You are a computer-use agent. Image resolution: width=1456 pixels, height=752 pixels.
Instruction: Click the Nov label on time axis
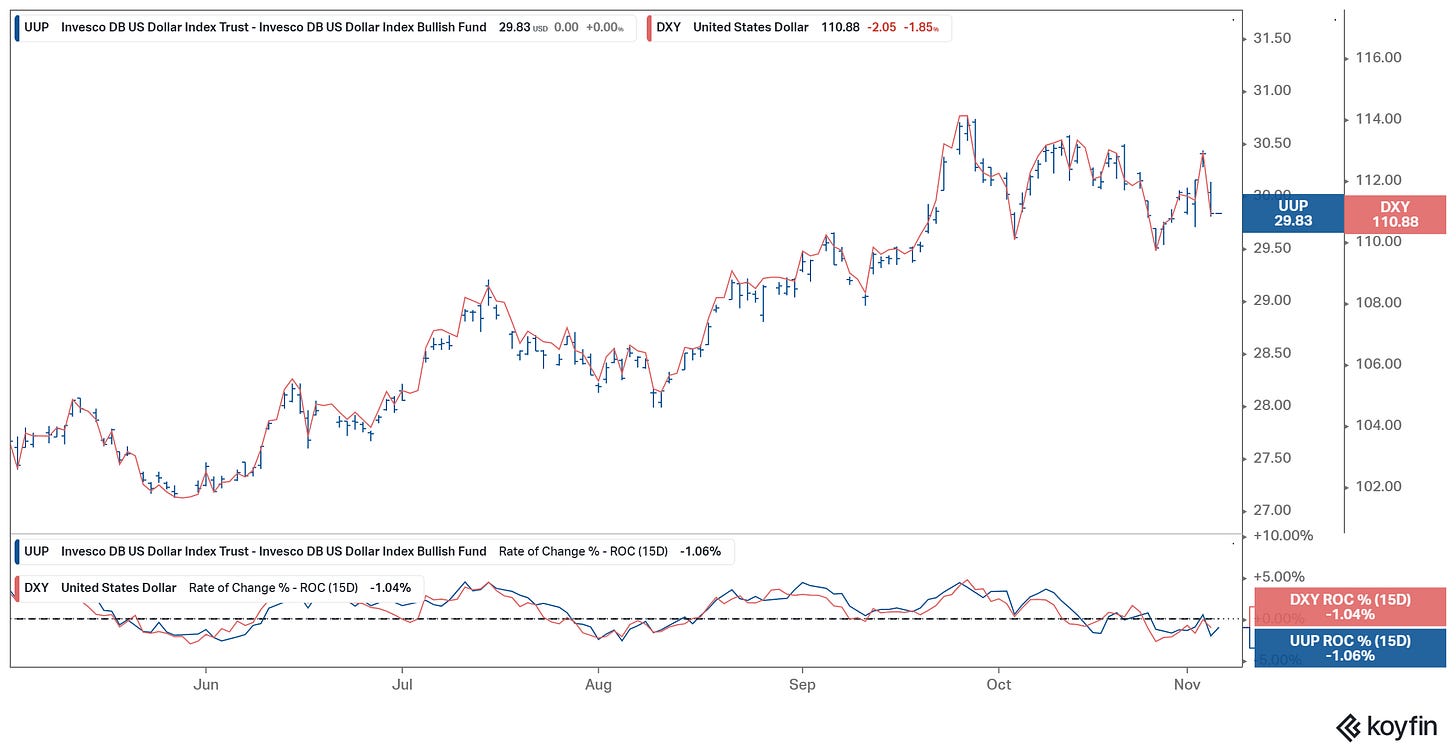(1187, 685)
